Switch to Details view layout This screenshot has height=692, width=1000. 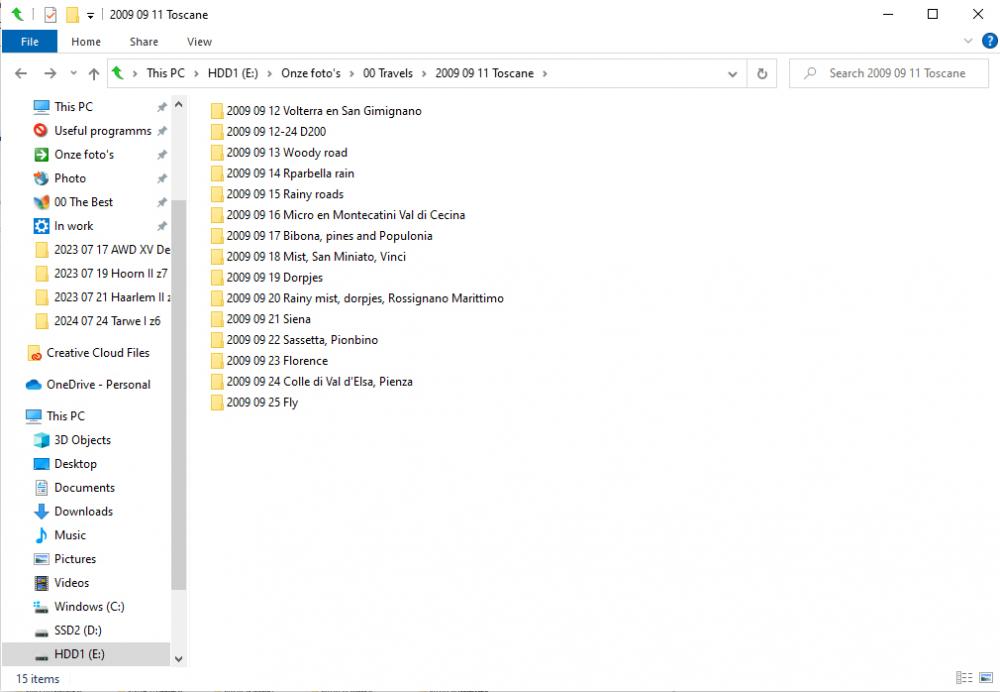coord(964,677)
